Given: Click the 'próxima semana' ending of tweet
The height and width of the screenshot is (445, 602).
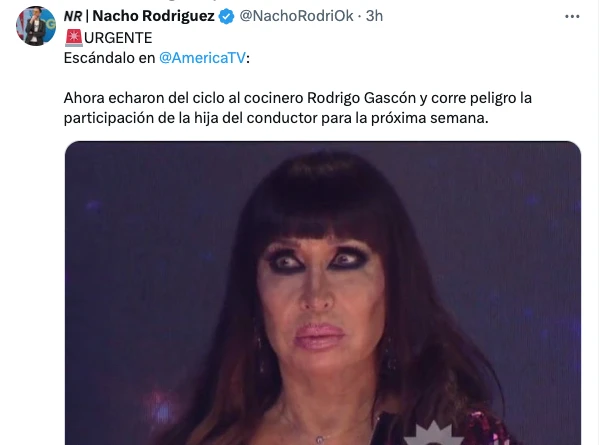Looking at the screenshot, I should tap(429, 118).
